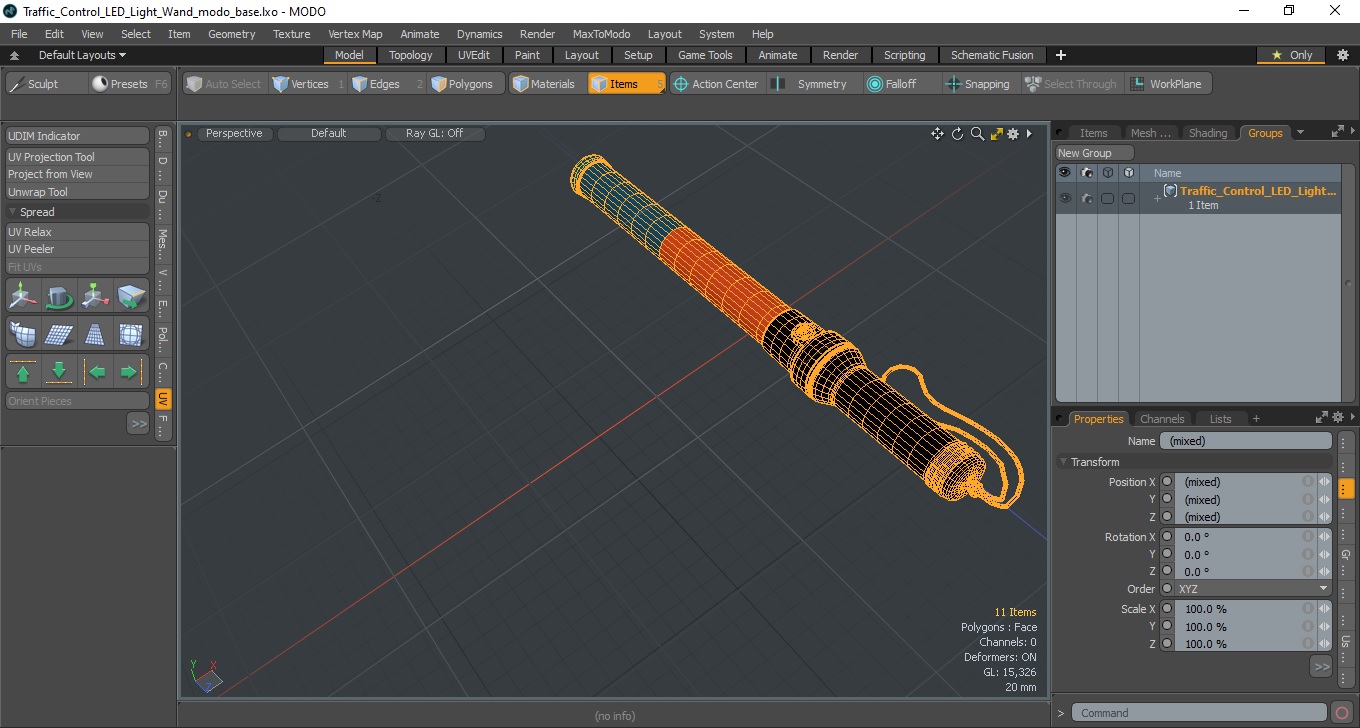Screen dimensions: 1360x728
Task: Click the viewport pan (move arrows) icon
Action: tap(937, 134)
